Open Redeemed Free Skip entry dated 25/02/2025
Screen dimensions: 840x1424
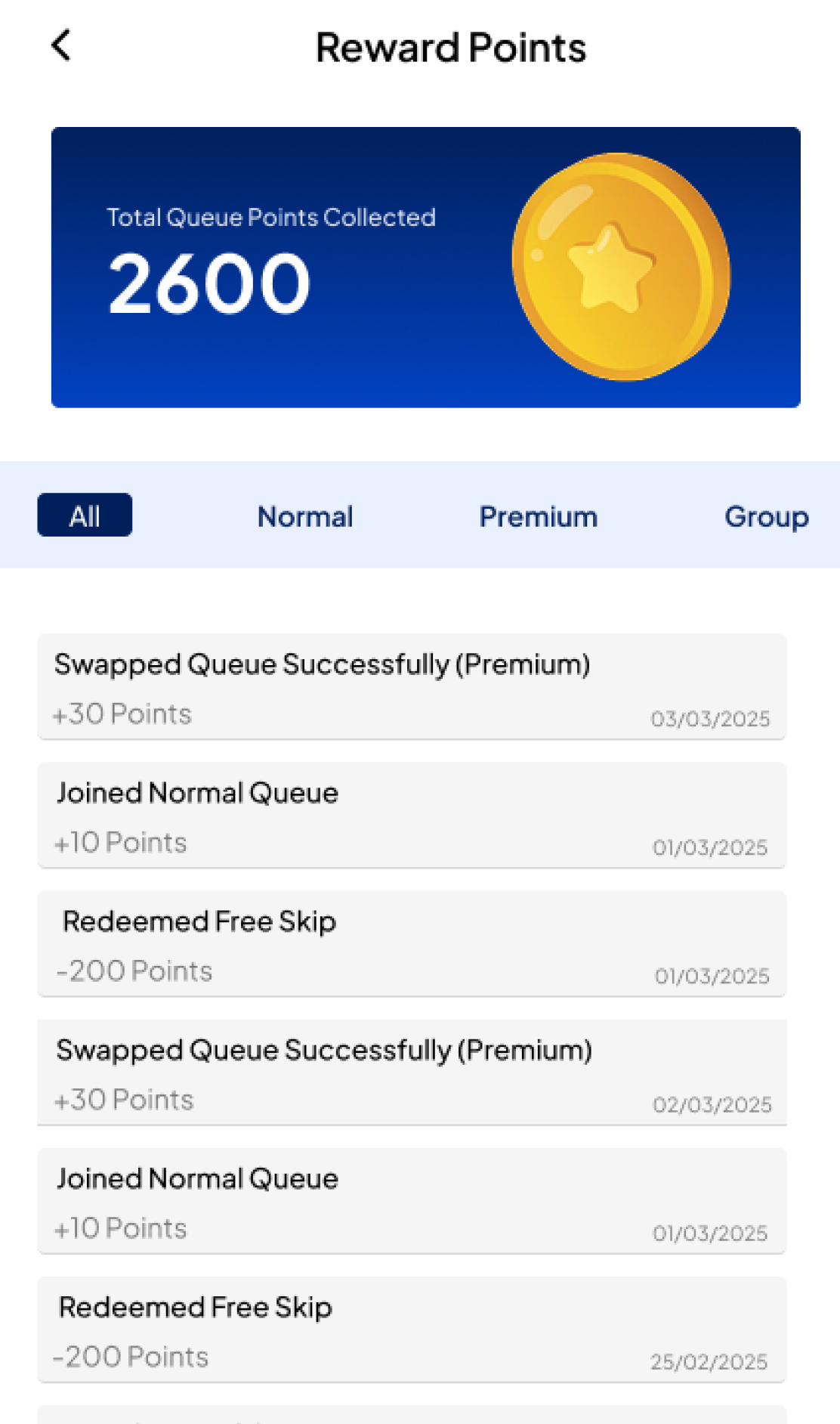point(412,1329)
